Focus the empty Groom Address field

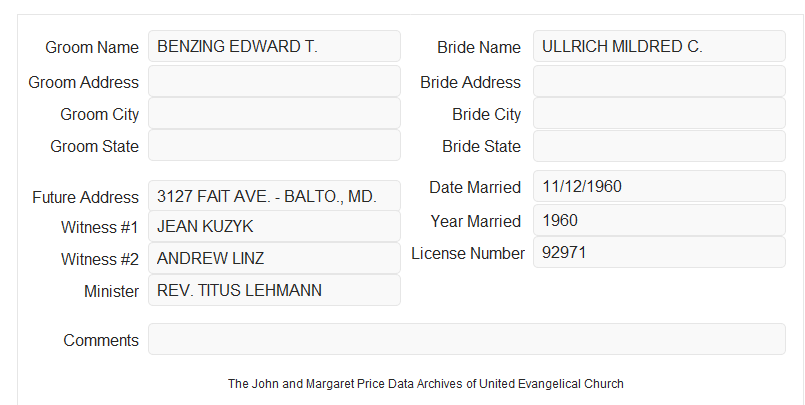coord(274,81)
